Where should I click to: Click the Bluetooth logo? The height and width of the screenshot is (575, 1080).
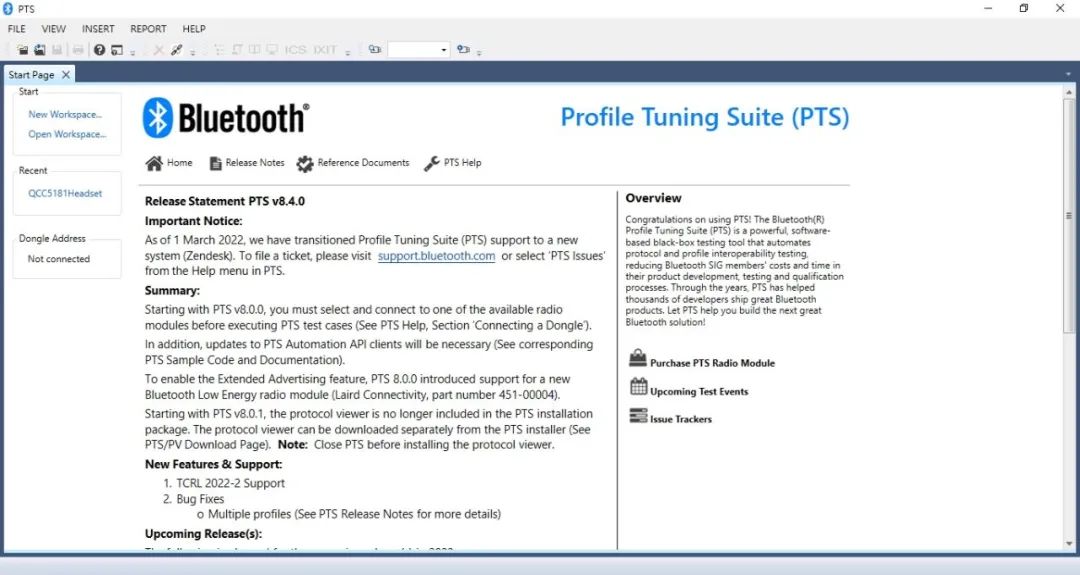226,118
